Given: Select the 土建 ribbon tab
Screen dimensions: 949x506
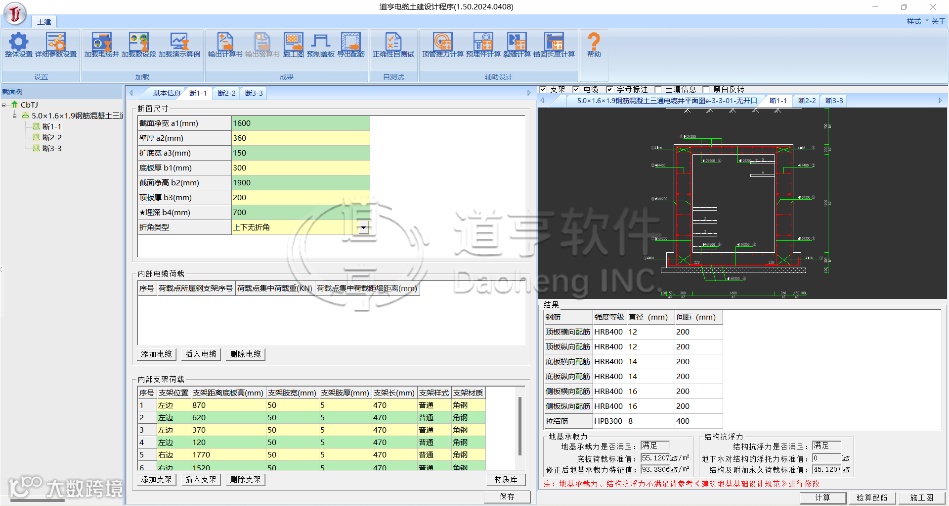Looking at the screenshot, I should pyautogui.click(x=44, y=22).
